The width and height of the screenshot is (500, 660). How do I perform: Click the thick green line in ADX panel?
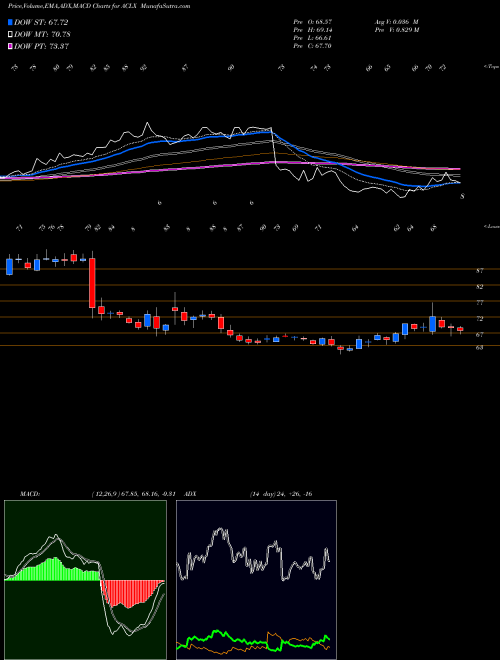(x=253, y=640)
